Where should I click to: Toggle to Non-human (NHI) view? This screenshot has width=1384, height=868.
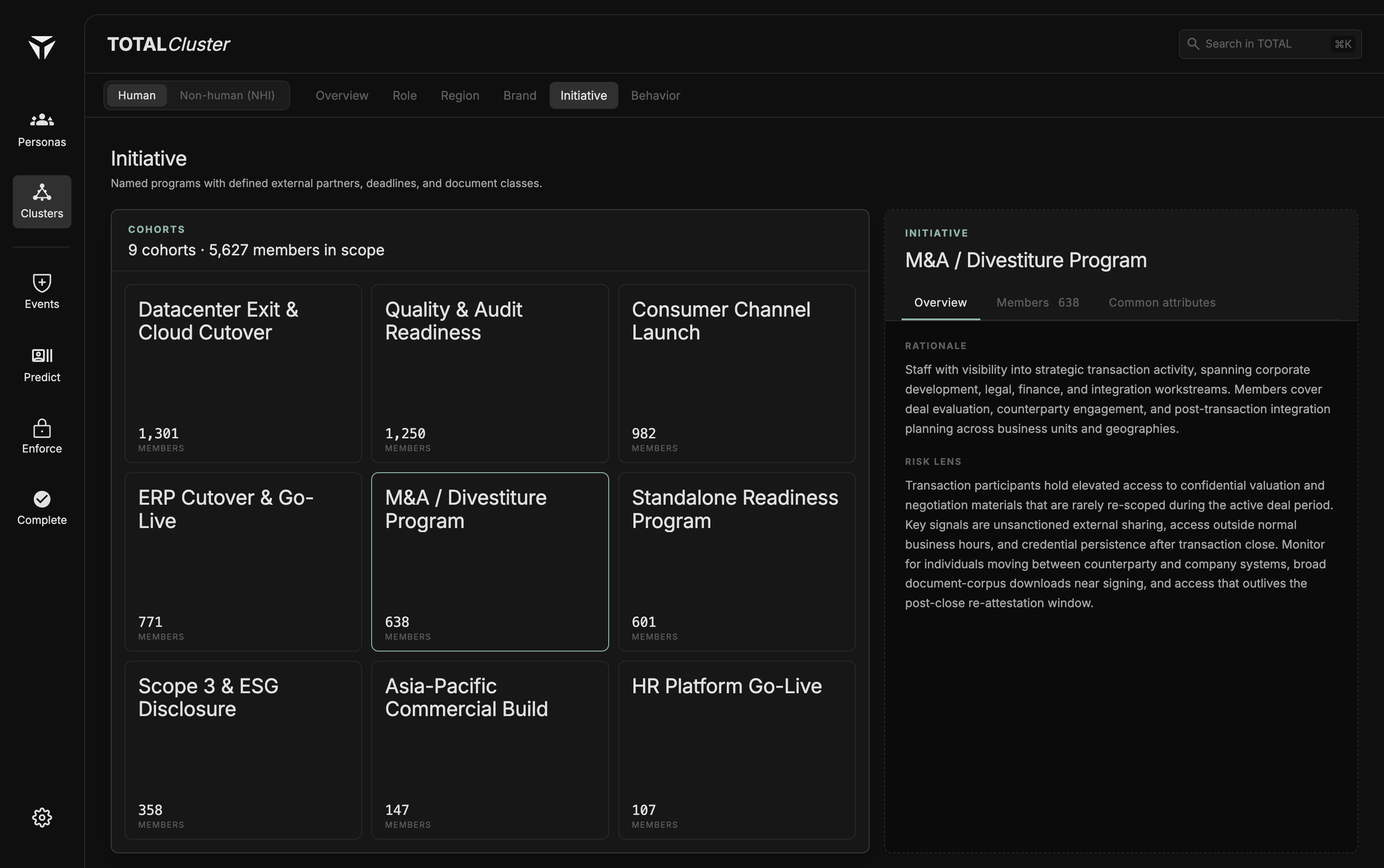click(x=227, y=95)
